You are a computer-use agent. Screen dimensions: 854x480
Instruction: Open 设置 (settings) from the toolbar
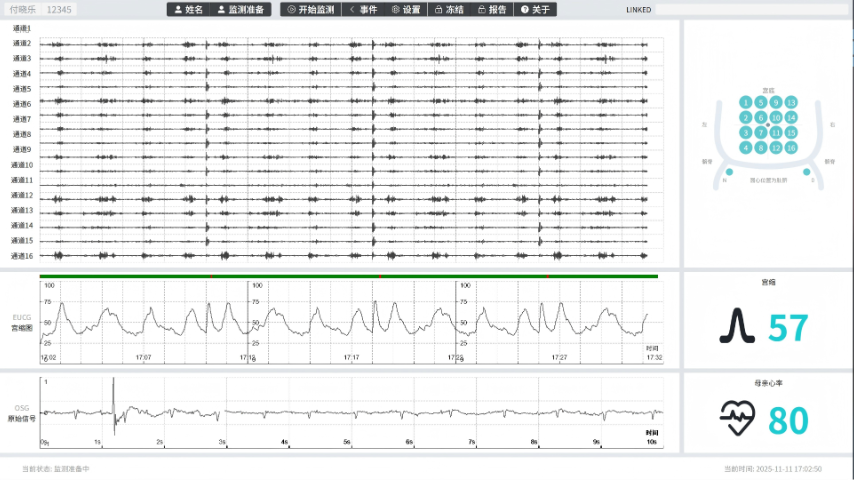click(x=406, y=9)
